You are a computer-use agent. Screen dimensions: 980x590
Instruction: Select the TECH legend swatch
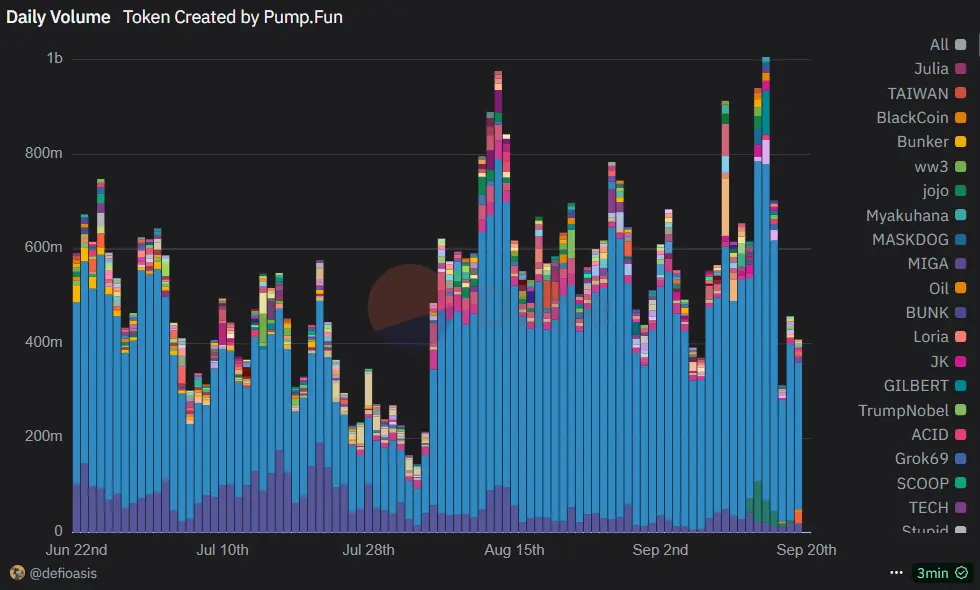(x=961, y=508)
